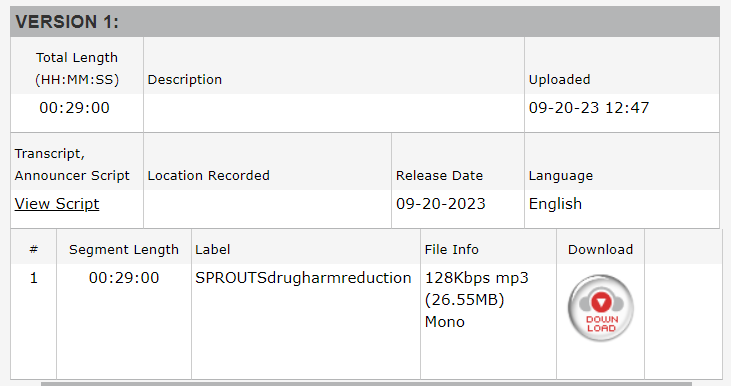
Task: Click the Transcript, Announcer Script header
Action: click(72, 165)
